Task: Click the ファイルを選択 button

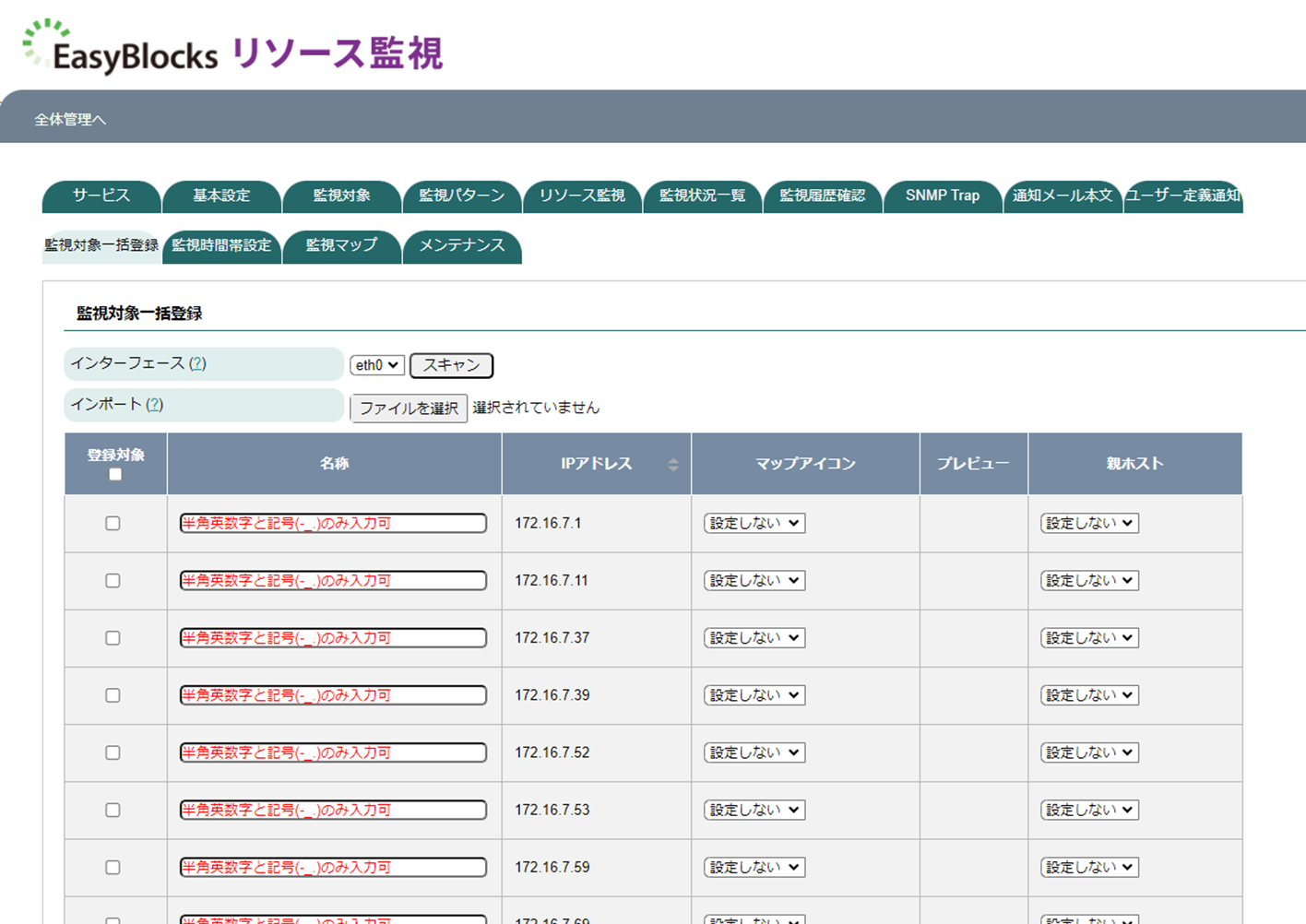Action: point(409,408)
